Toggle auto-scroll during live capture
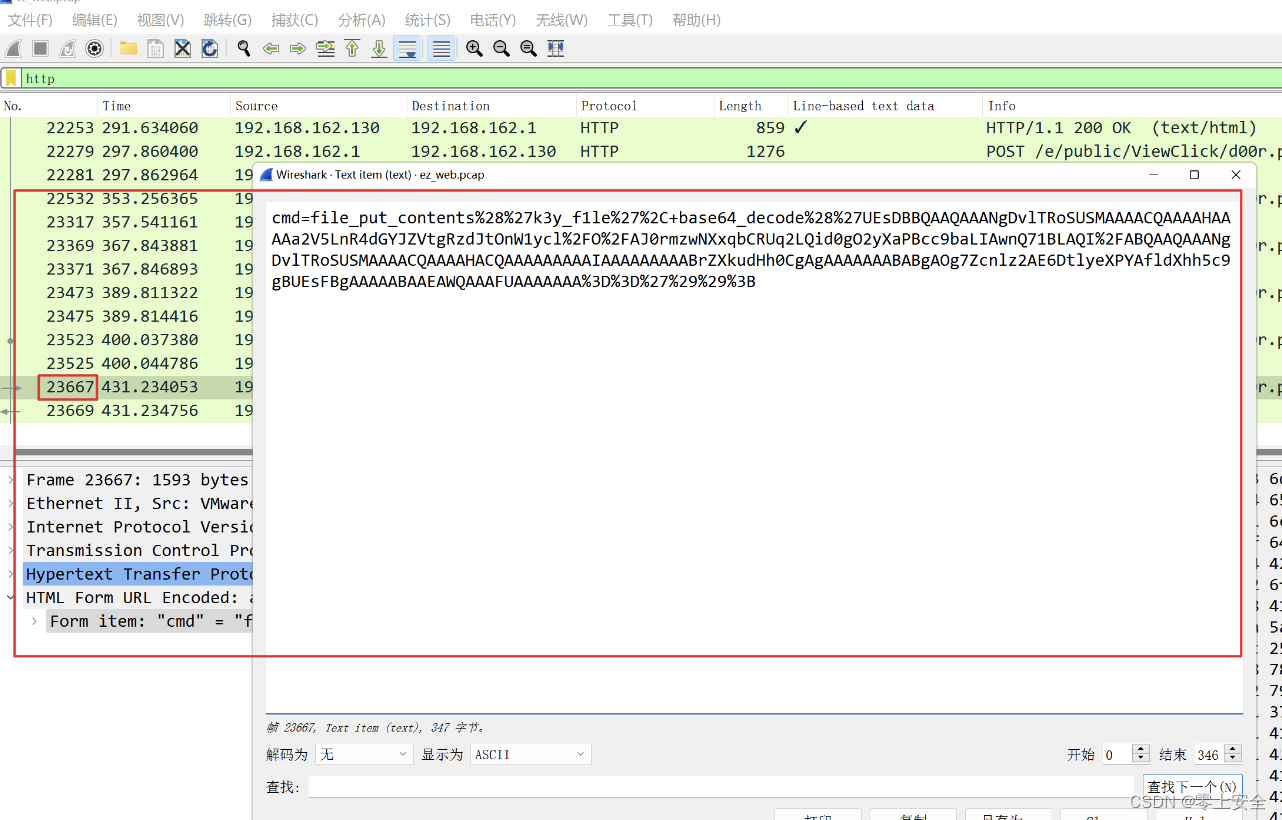The width and height of the screenshot is (1282, 820). [407, 48]
